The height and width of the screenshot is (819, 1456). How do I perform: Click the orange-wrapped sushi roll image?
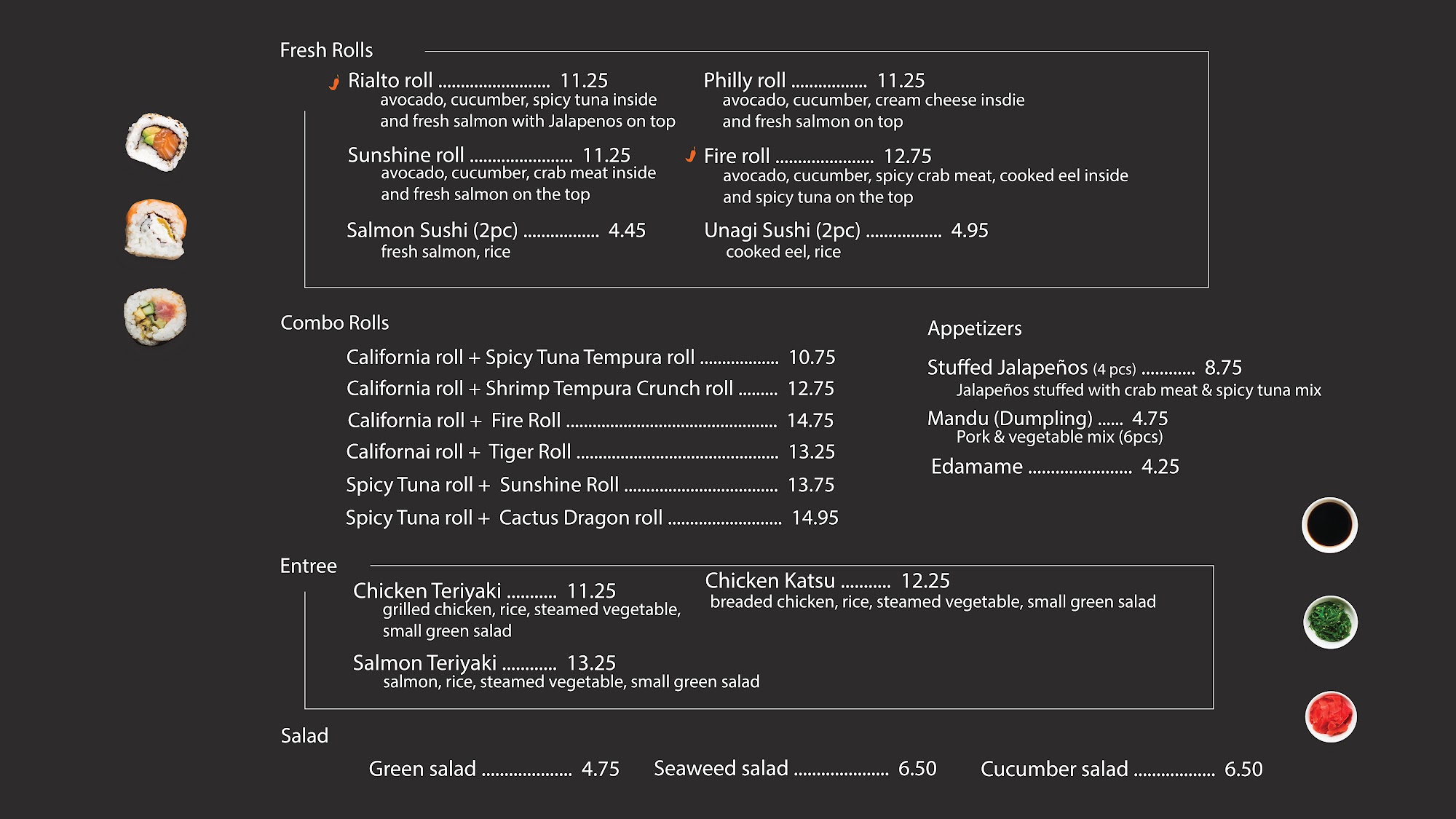(156, 229)
